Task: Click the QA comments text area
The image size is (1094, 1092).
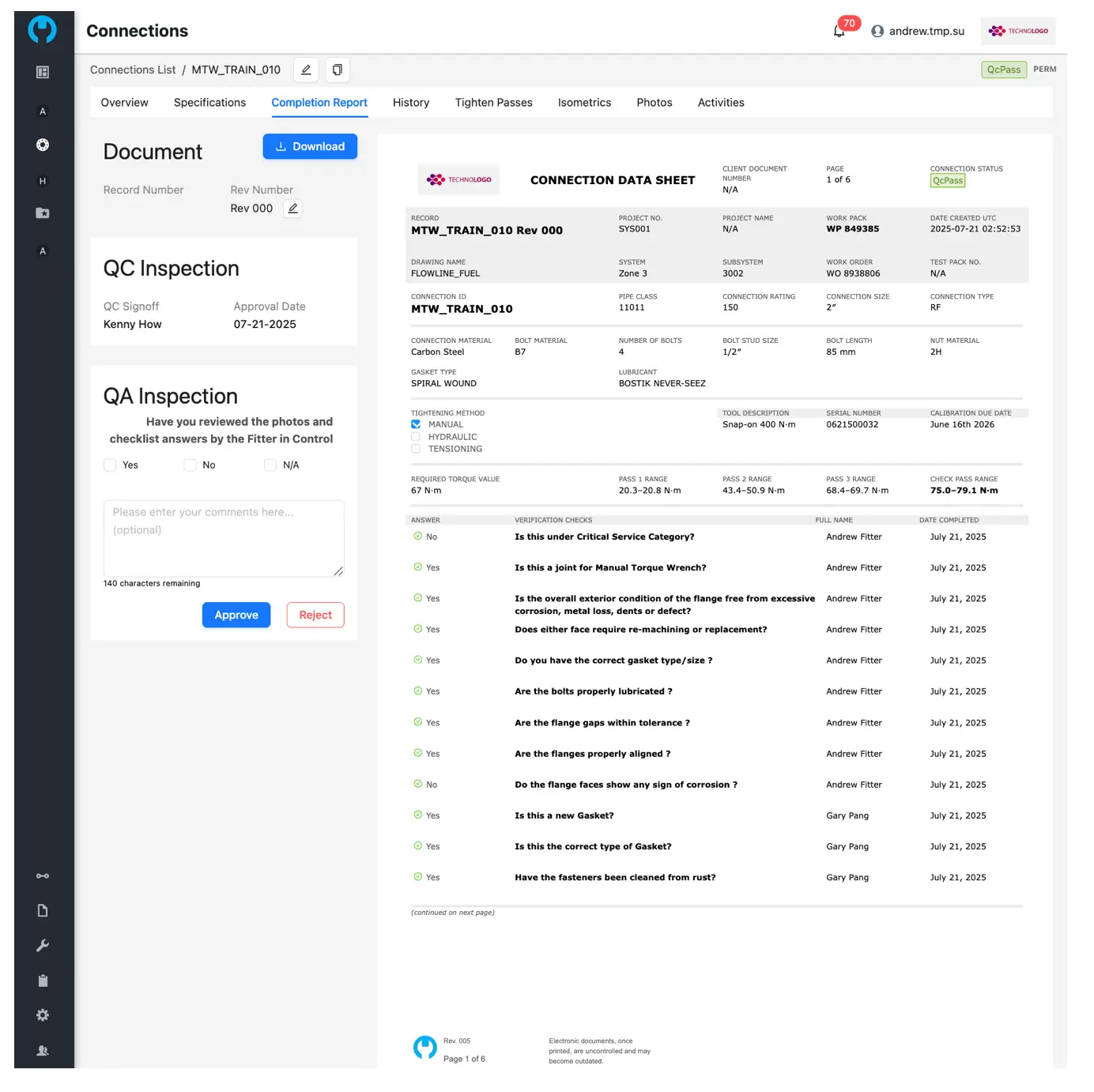Action: click(224, 538)
